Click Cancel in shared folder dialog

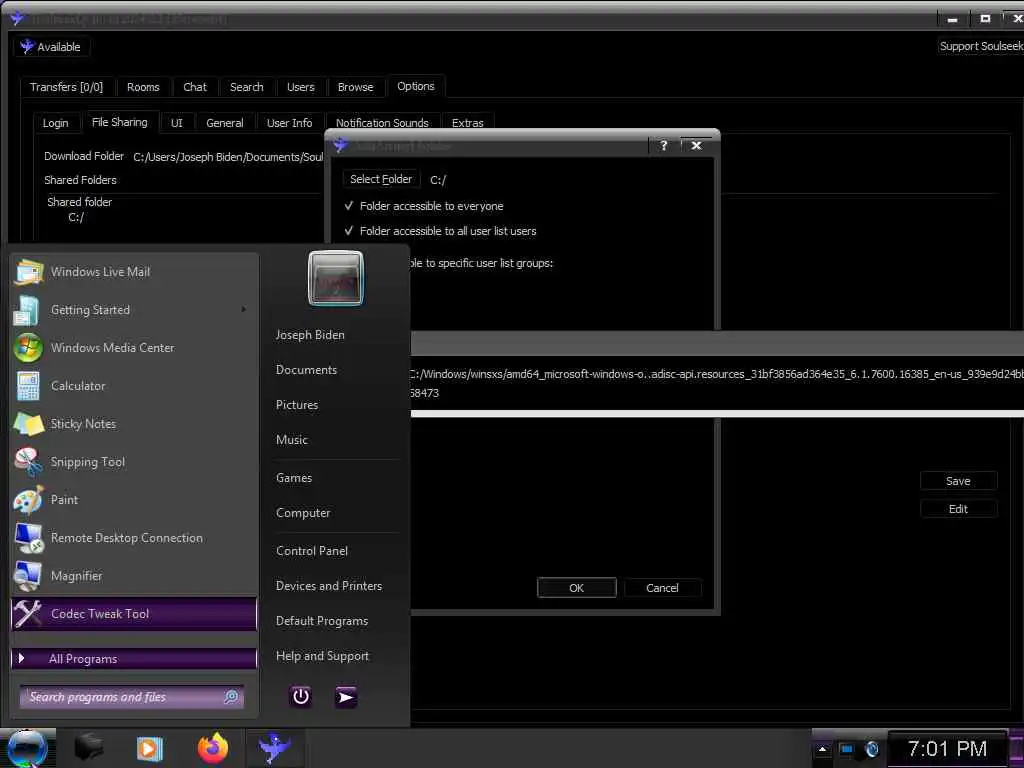[x=662, y=588]
